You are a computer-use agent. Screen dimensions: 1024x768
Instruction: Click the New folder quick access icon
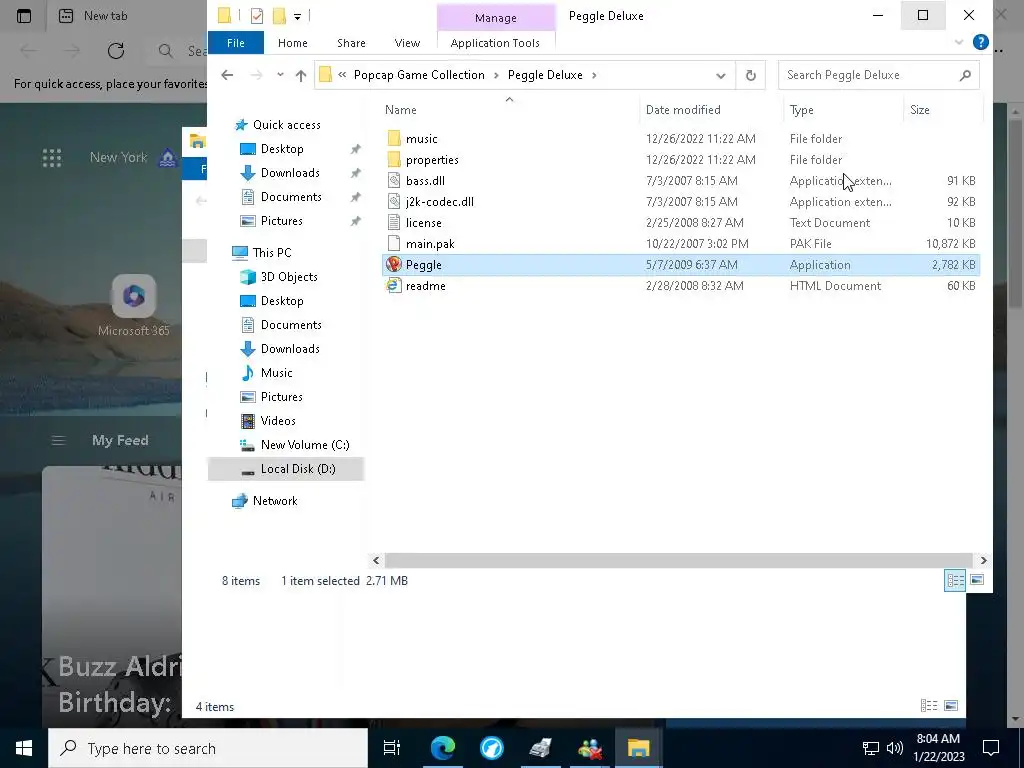click(280, 16)
